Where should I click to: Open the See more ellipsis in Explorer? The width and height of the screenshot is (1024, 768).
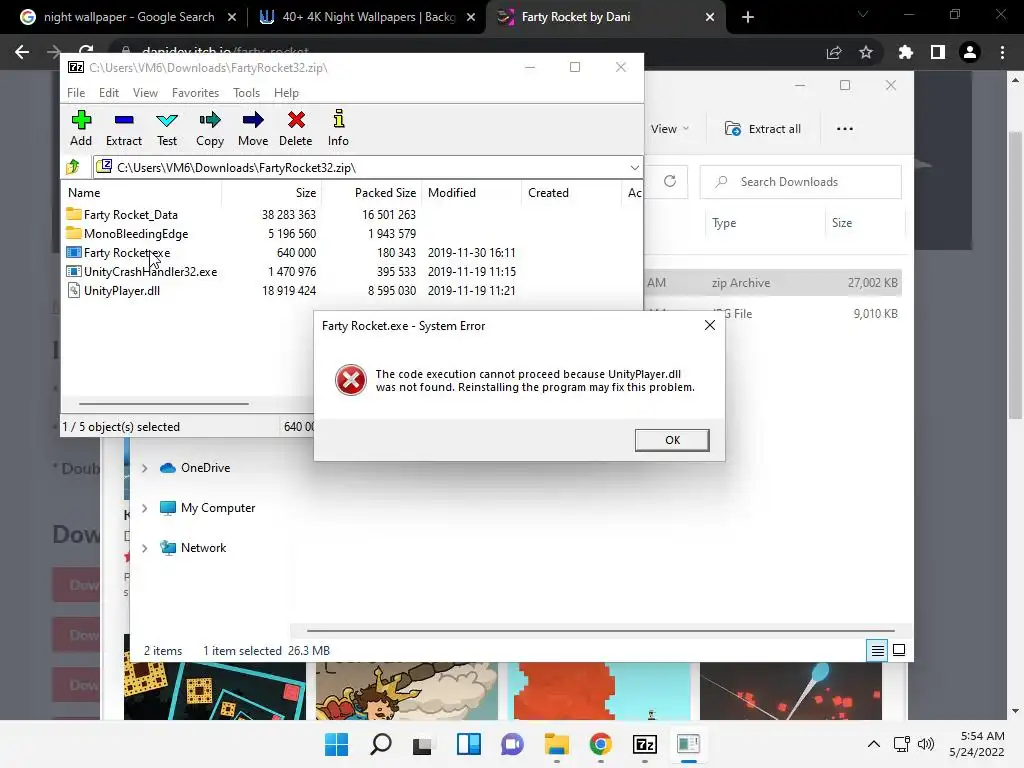click(844, 129)
